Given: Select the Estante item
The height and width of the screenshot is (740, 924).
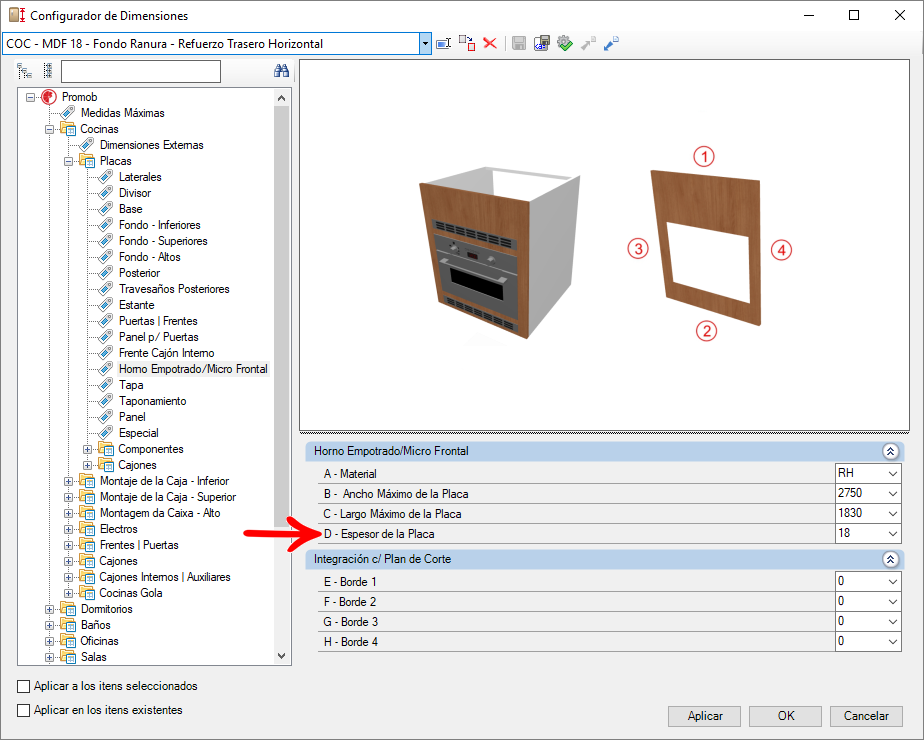Looking at the screenshot, I should coord(137,305).
